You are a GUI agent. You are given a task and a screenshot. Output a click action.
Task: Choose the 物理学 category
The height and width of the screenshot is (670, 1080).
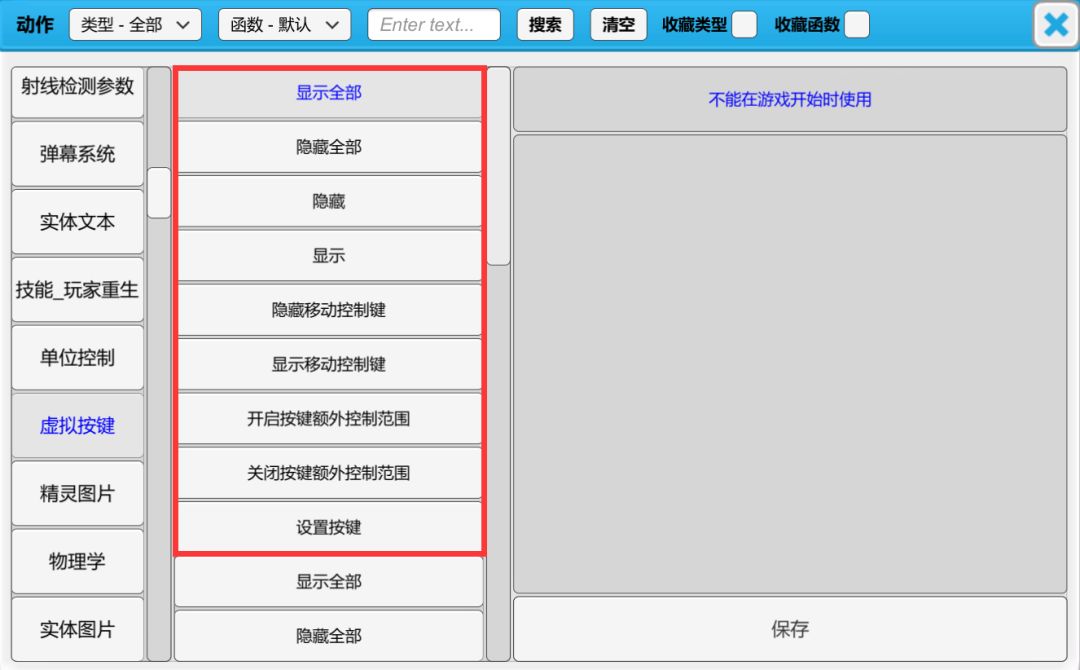(x=78, y=562)
